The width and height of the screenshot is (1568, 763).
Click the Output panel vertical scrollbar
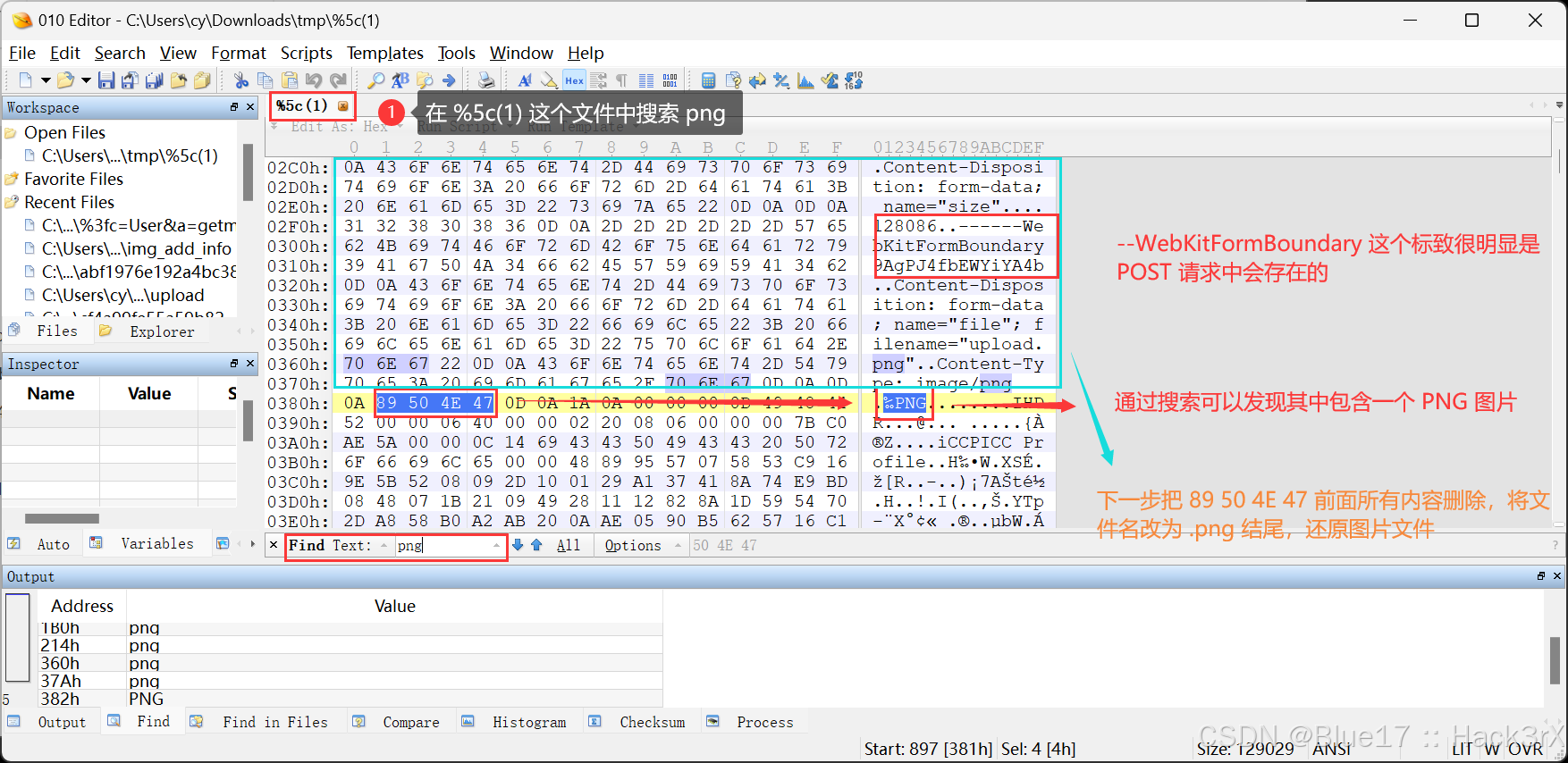coord(1556,659)
